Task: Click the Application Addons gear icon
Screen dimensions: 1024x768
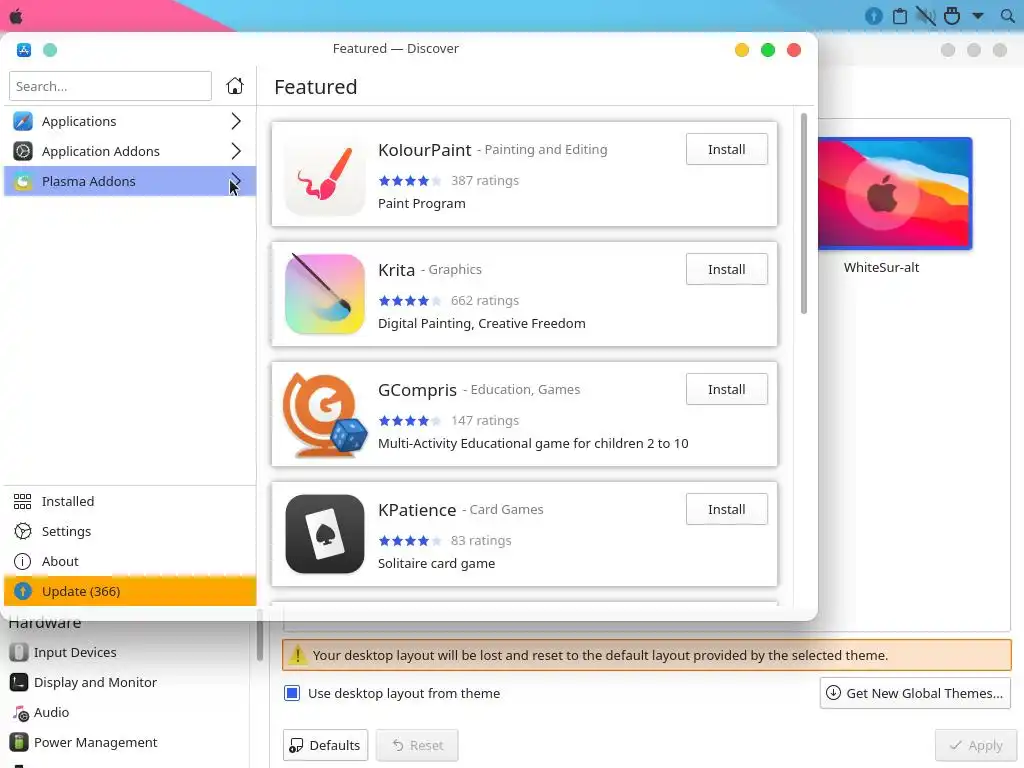Action: click(x=23, y=151)
